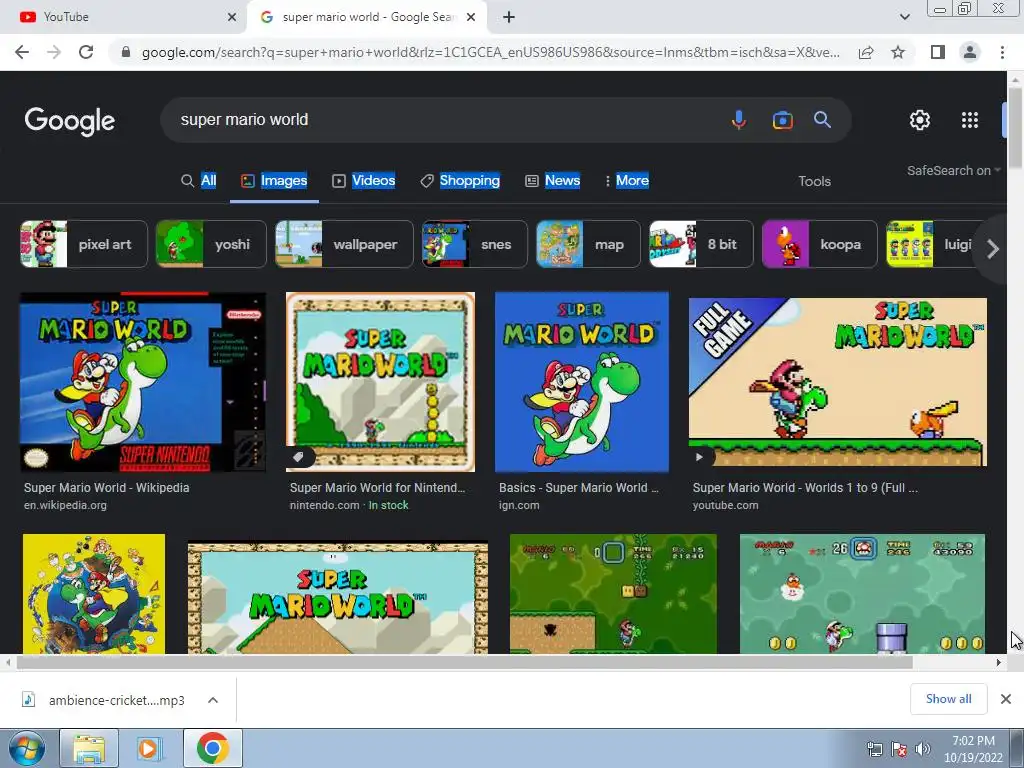Open the tab search dropdown arrow
This screenshot has height=768, width=1024.
coord(904,17)
